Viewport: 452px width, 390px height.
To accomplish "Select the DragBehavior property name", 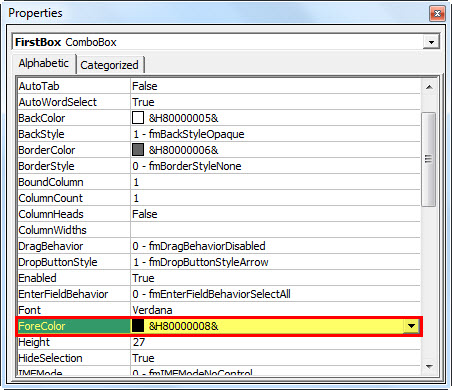I will coord(51,246).
